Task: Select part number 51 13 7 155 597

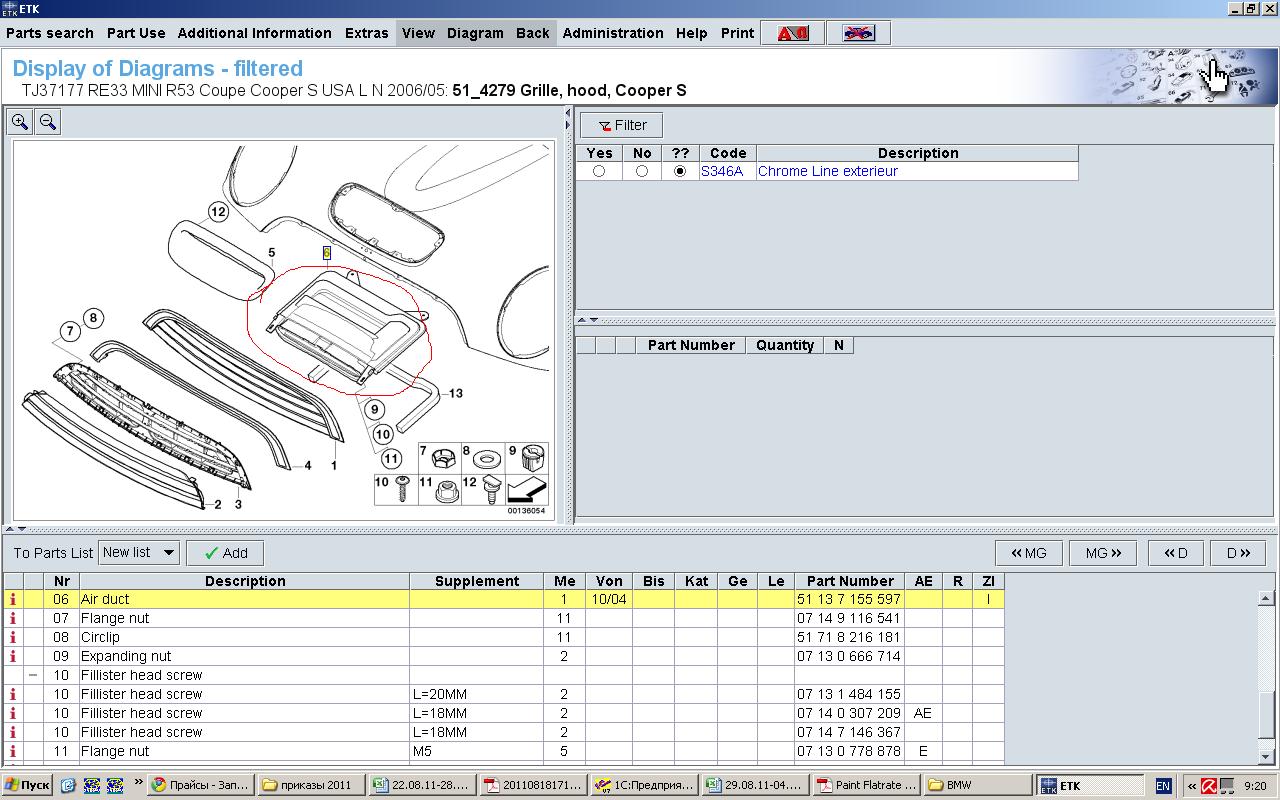Action: pos(849,599)
